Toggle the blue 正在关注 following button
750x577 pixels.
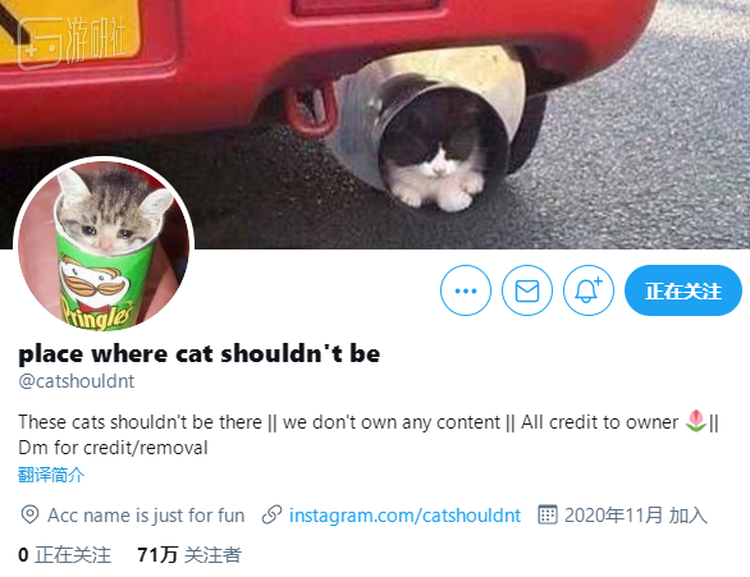click(x=683, y=290)
